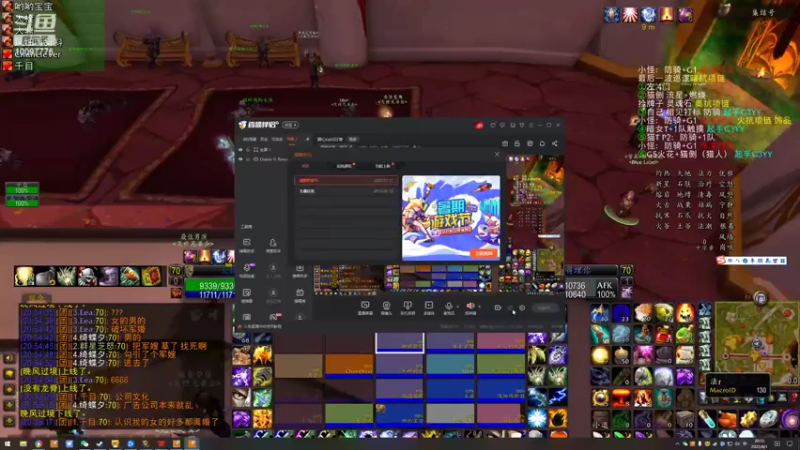Click the round button above the minimap
This screenshot has height=450, width=800.
pos(760,298)
